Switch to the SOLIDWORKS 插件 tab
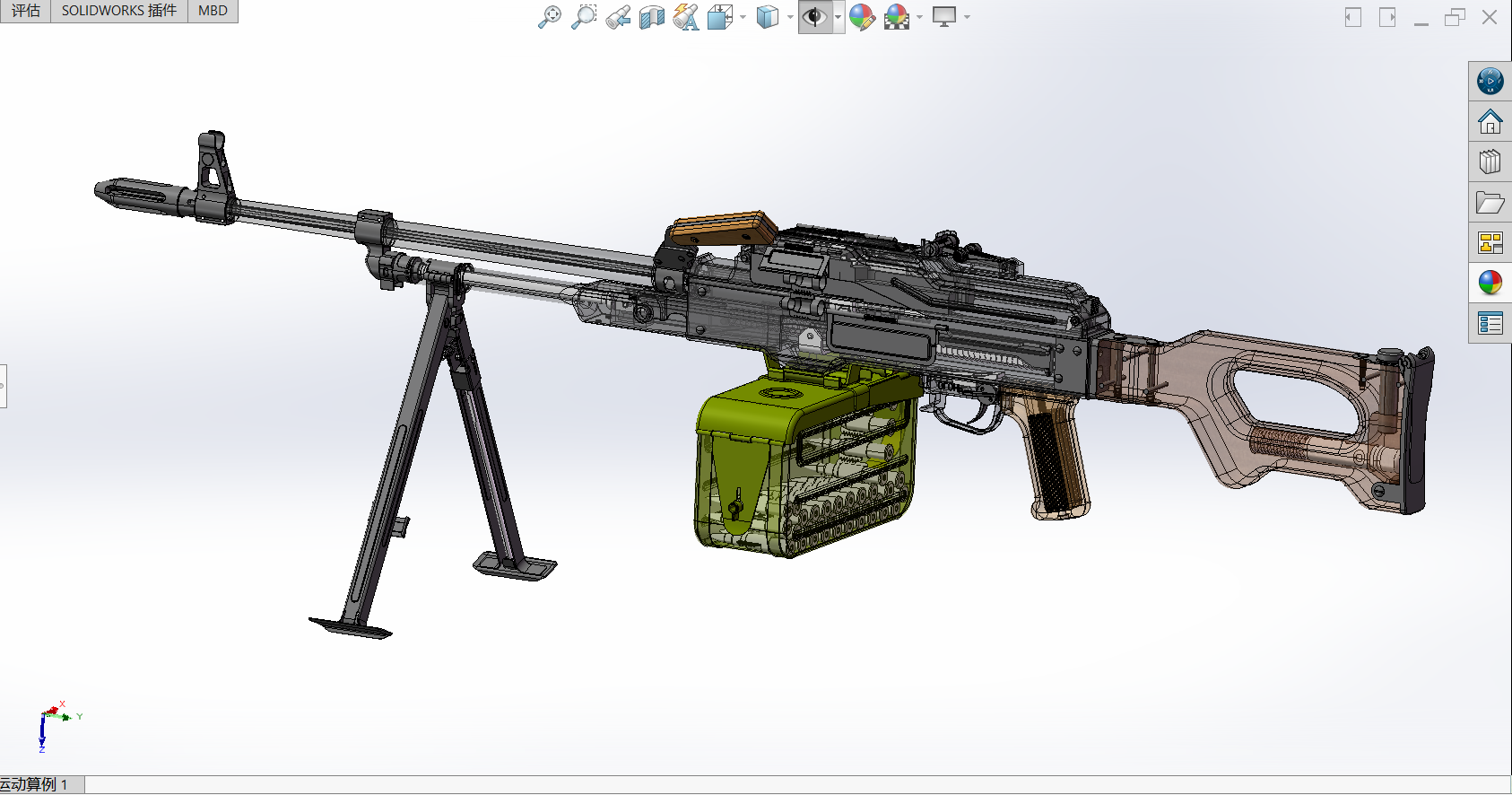 click(119, 11)
